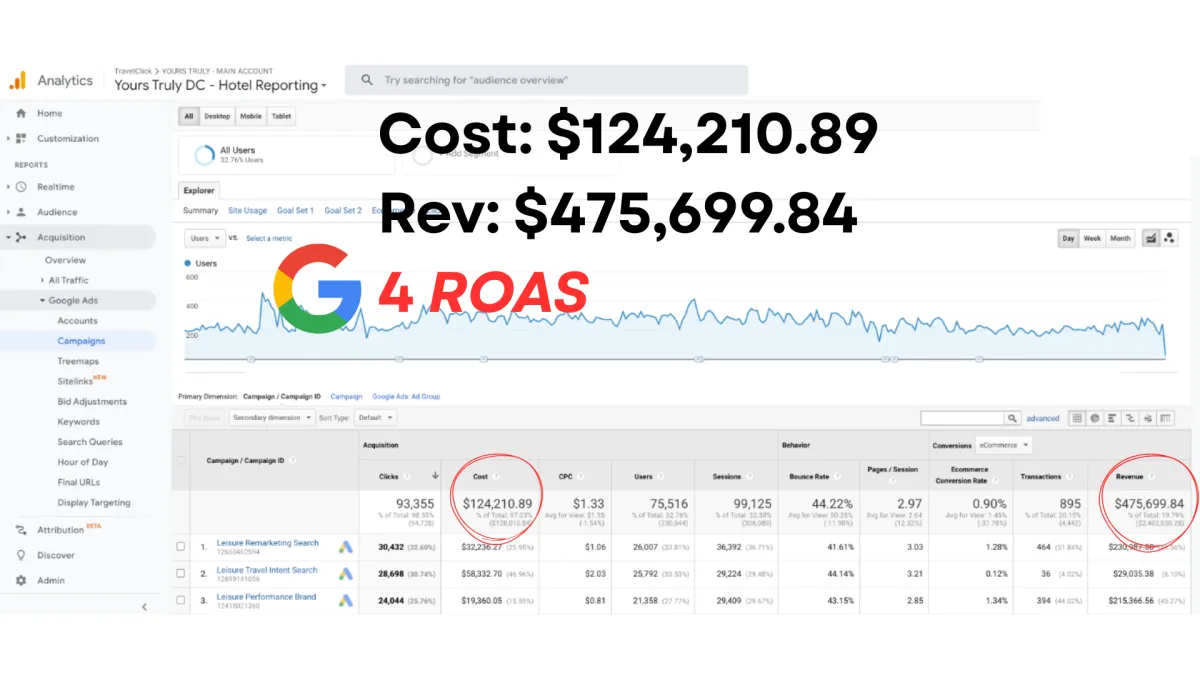Open Leisure Remarketing Search campaign link

click(x=267, y=543)
